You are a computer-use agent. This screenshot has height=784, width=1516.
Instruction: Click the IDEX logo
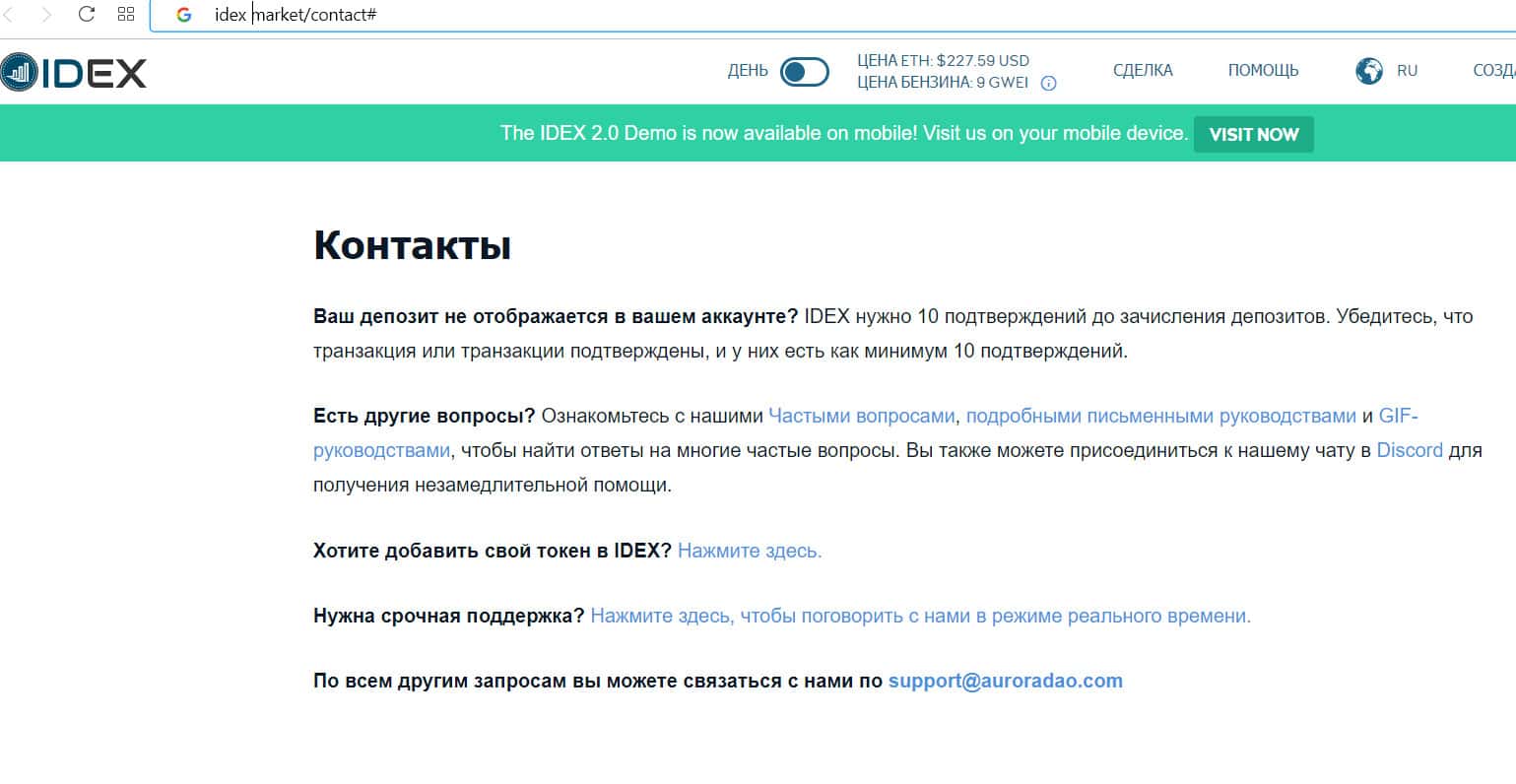(x=74, y=72)
